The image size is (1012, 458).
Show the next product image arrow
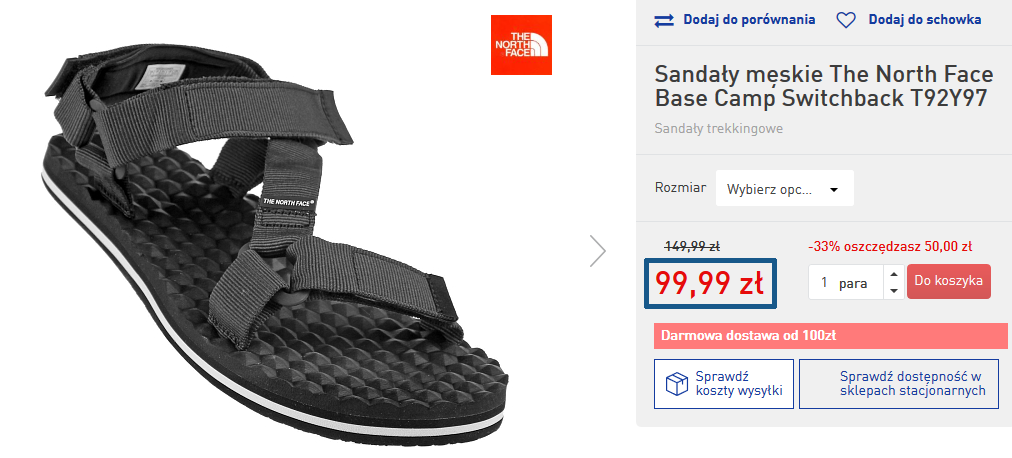point(597,251)
